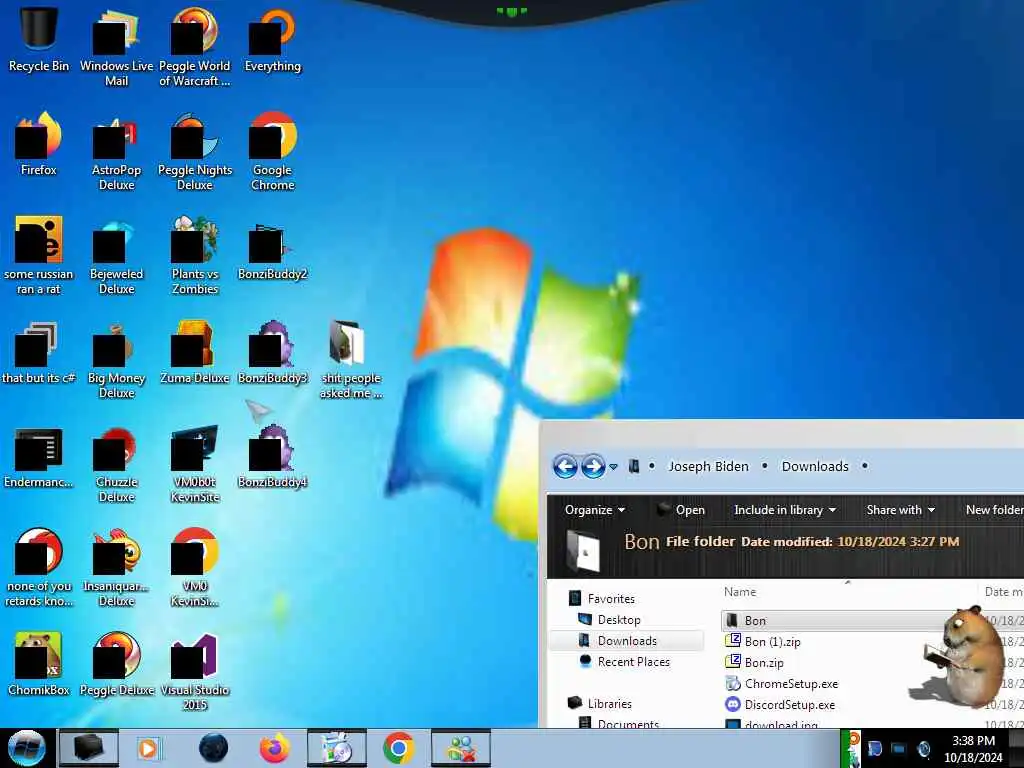The width and height of the screenshot is (1024, 768).
Task: Select Plants vs Zombies desktop icon
Action: 195,255
